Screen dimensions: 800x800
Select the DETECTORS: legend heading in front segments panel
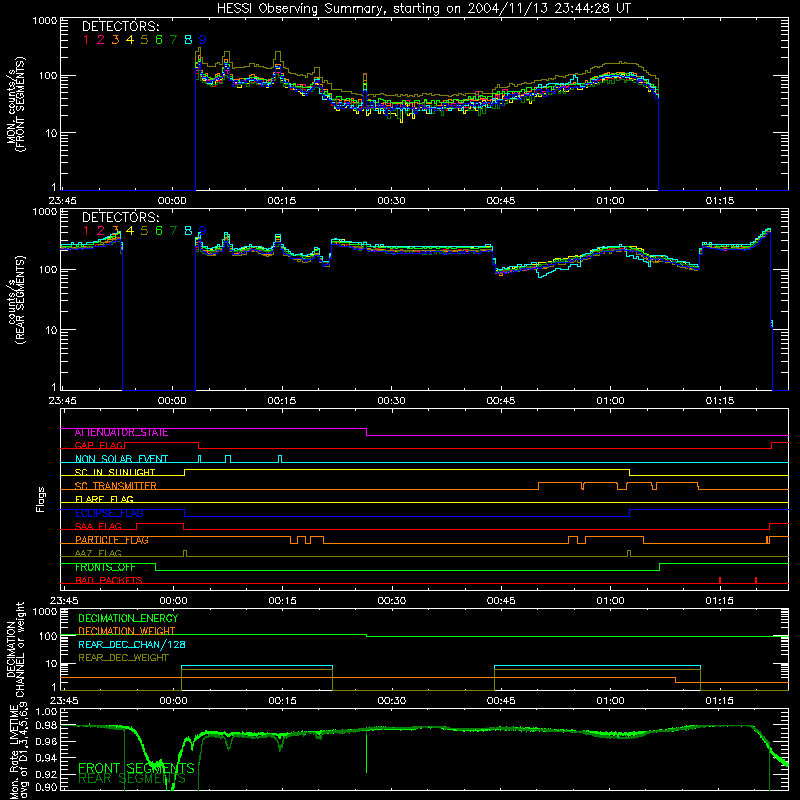coord(120,26)
